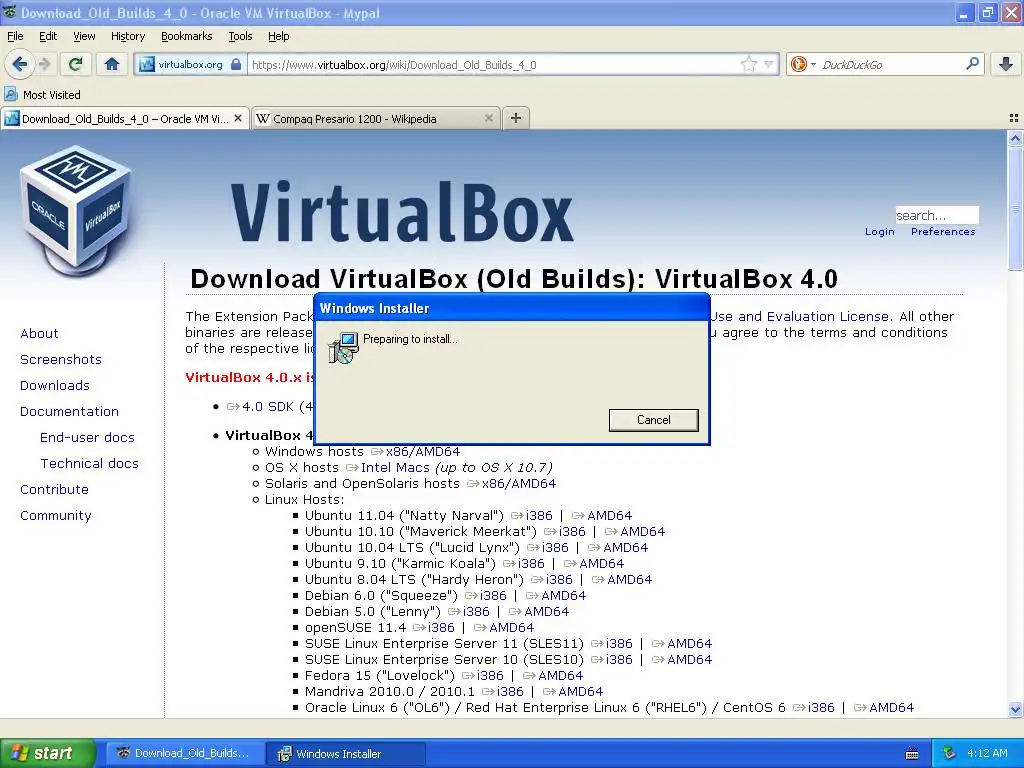
Task: Open End-user docs link
Action: pyautogui.click(x=87, y=438)
